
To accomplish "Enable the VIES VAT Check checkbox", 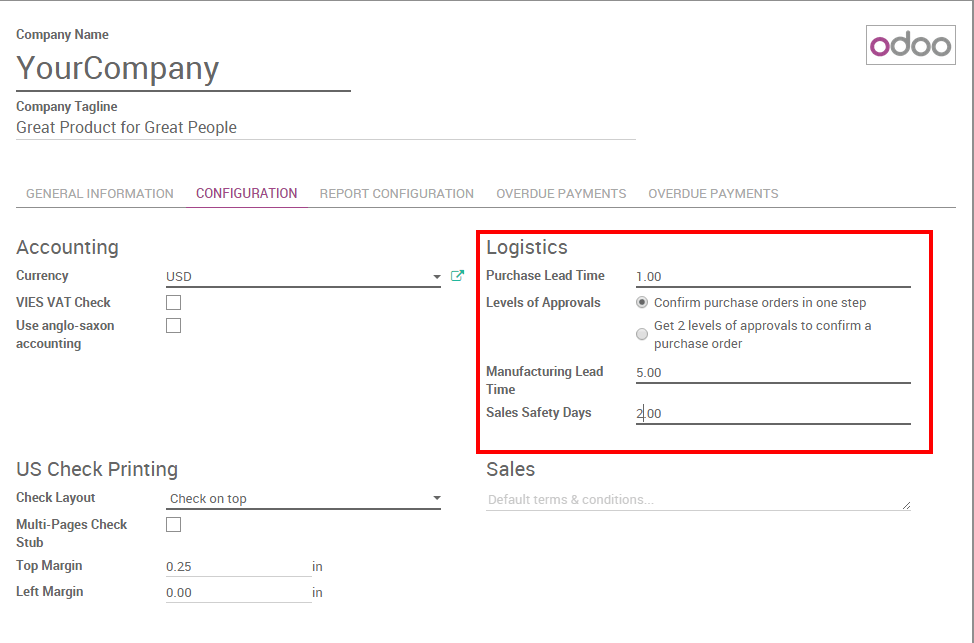I will tap(172, 301).
